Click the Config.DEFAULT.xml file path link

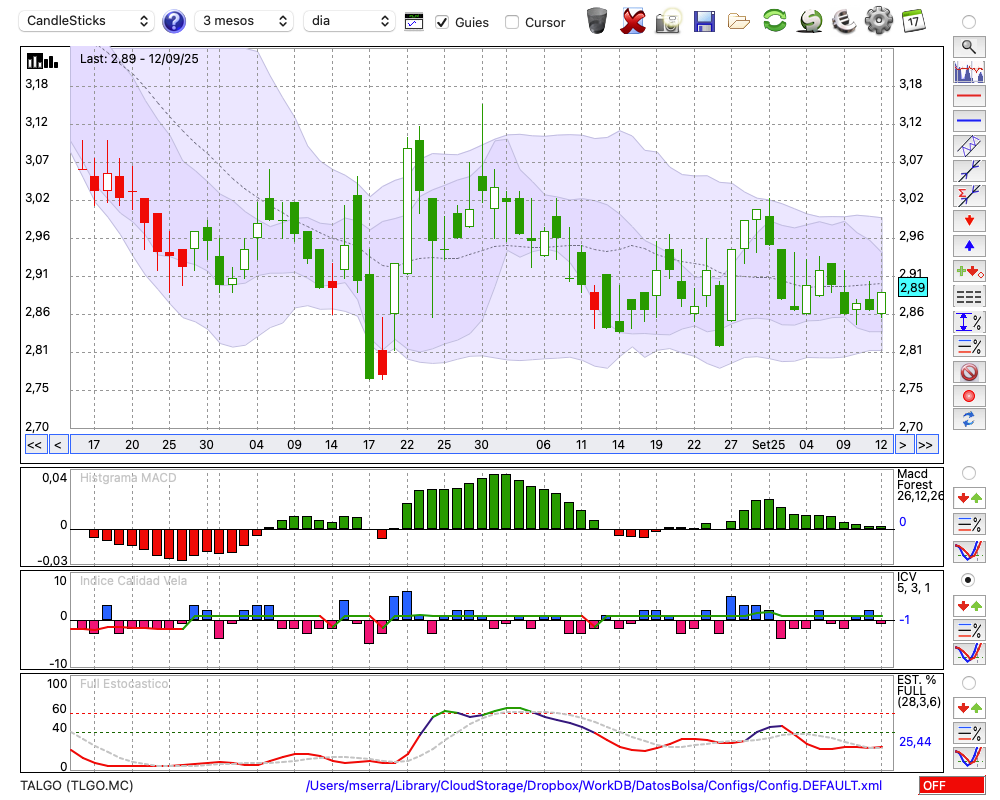pyautogui.click(x=594, y=785)
